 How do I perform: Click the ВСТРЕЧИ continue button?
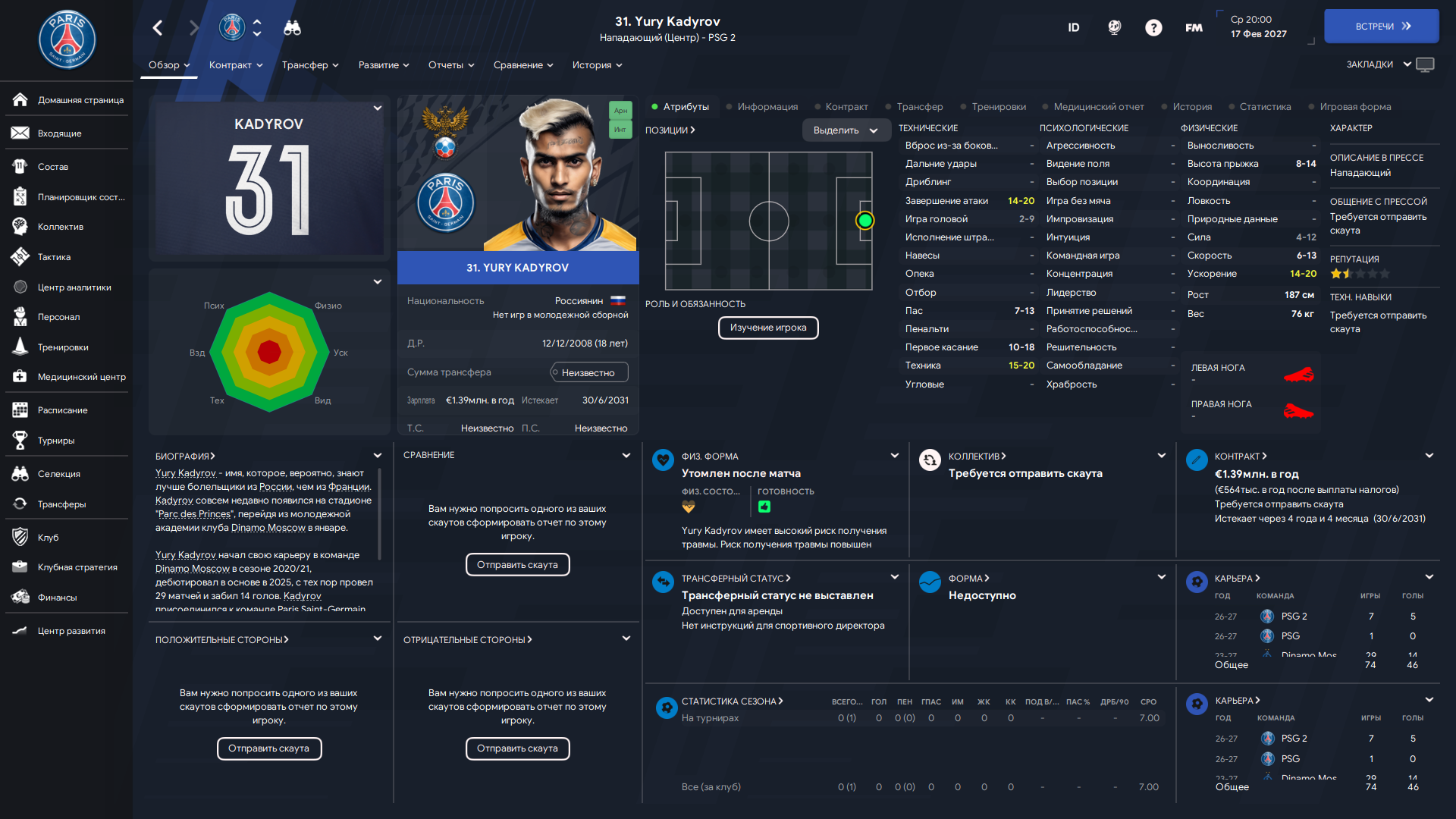[1381, 27]
